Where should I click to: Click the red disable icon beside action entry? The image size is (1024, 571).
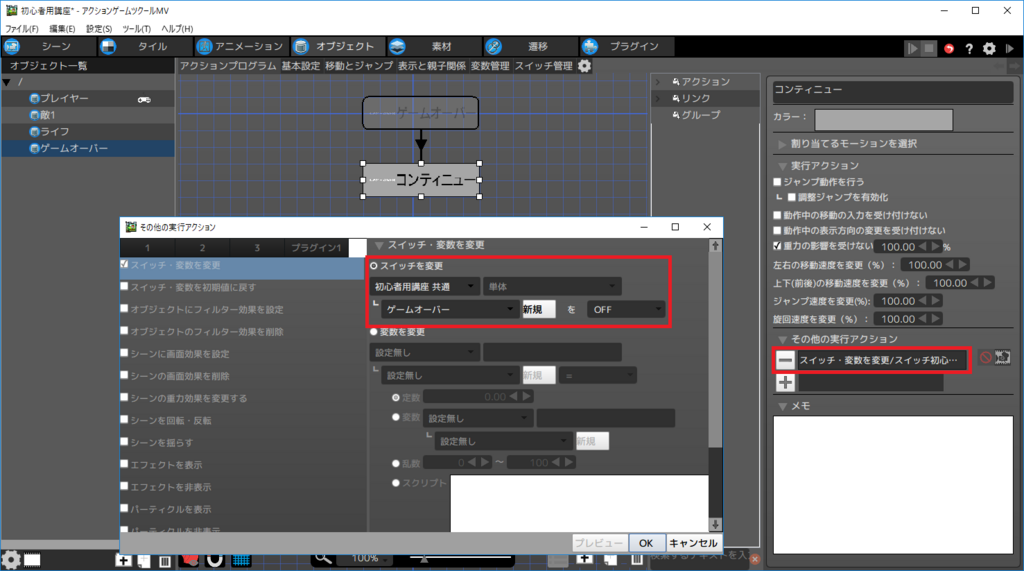click(985, 357)
